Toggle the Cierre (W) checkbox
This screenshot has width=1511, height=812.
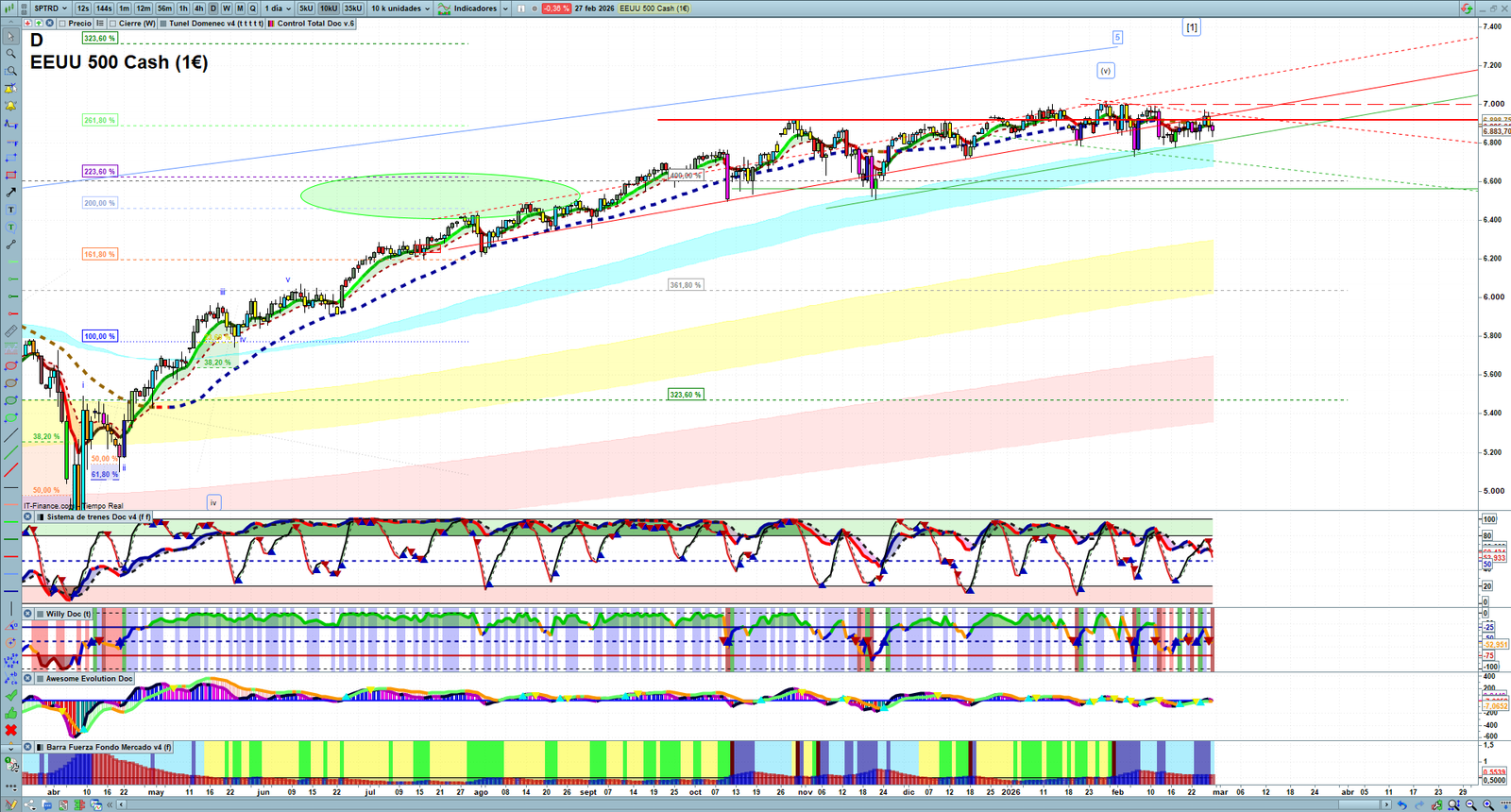point(113,24)
